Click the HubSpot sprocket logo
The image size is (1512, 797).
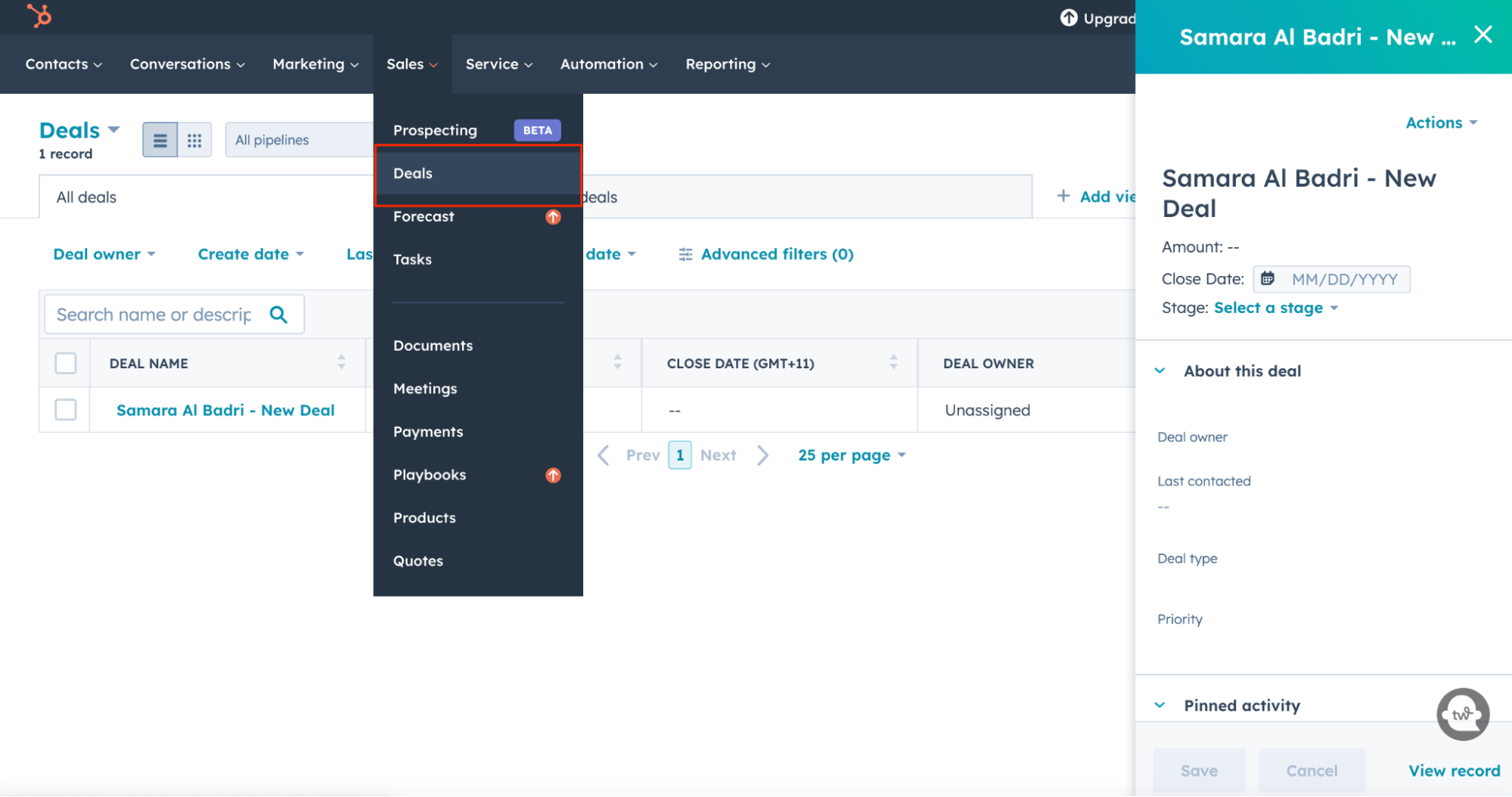pos(39,15)
